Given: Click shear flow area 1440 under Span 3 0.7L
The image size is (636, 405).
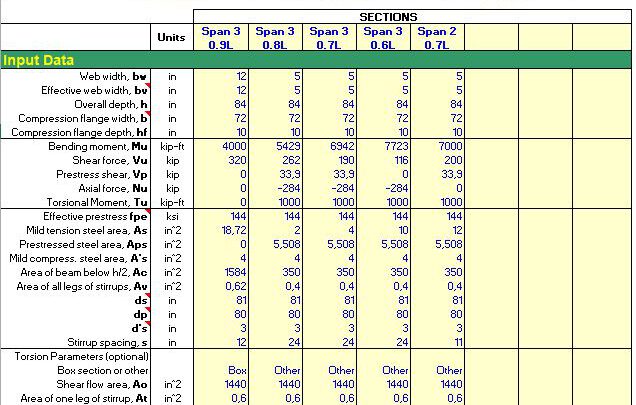Looking at the screenshot, I should coord(344,385).
